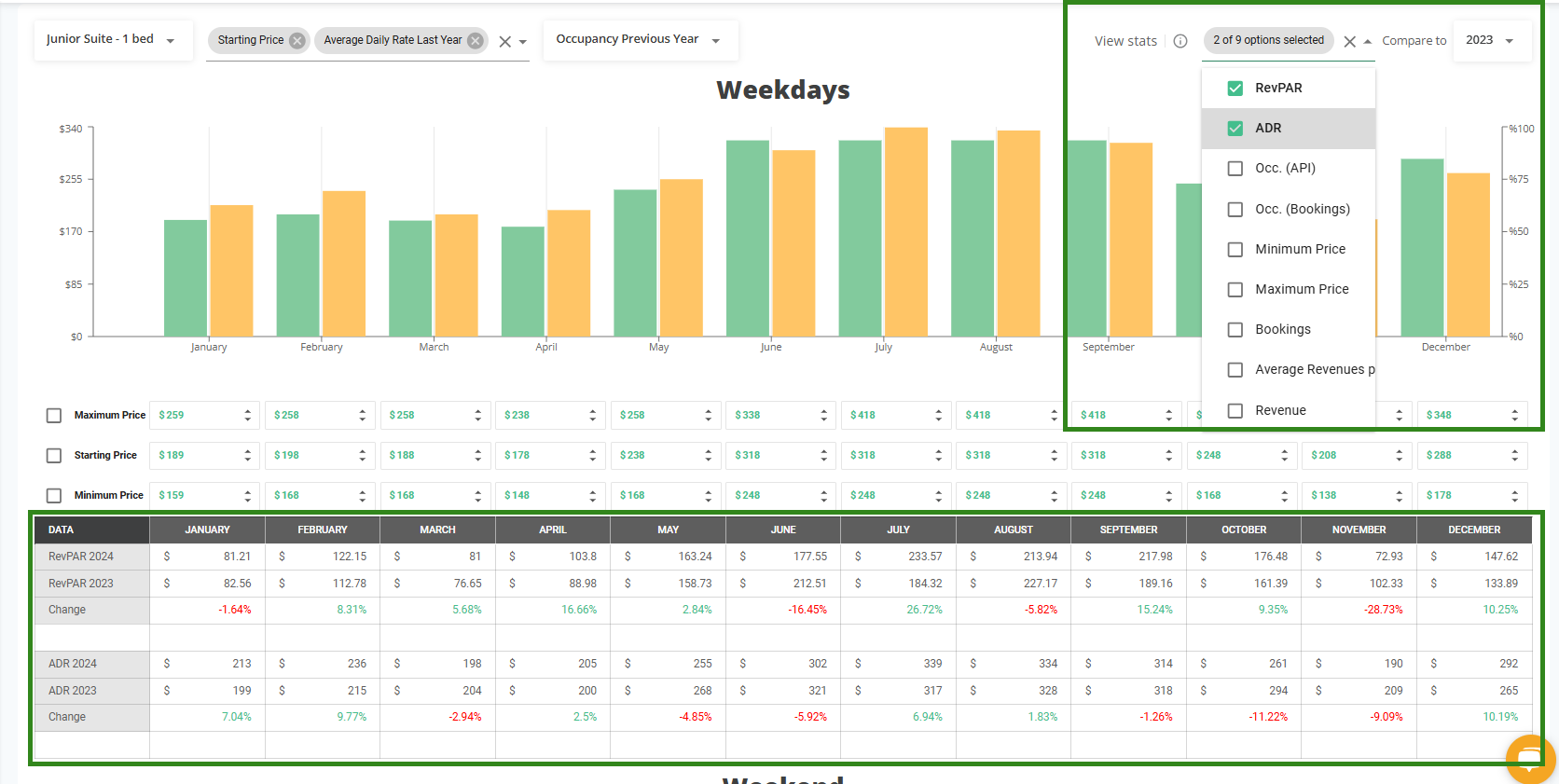Uncheck the RevPAR option
Image resolution: width=1559 pixels, height=784 pixels.
click(x=1235, y=89)
